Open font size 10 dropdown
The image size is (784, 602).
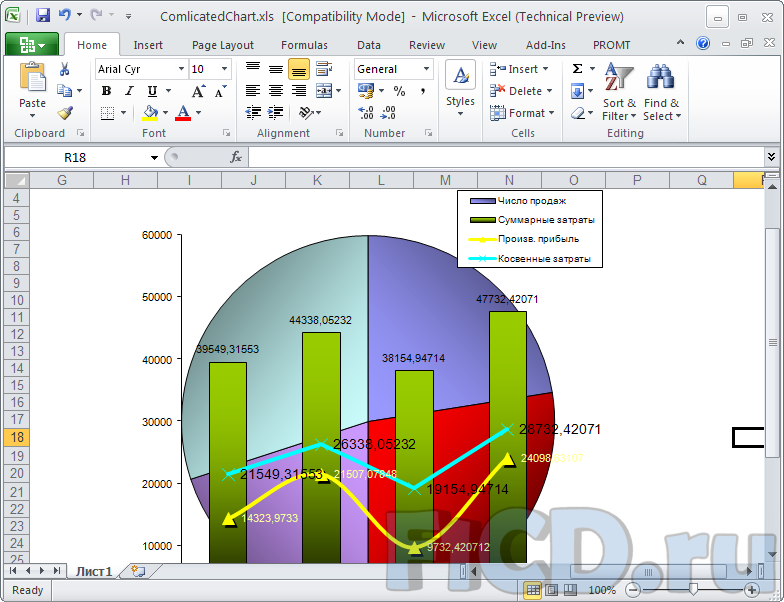pyautogui.click(x=224, y=69)
